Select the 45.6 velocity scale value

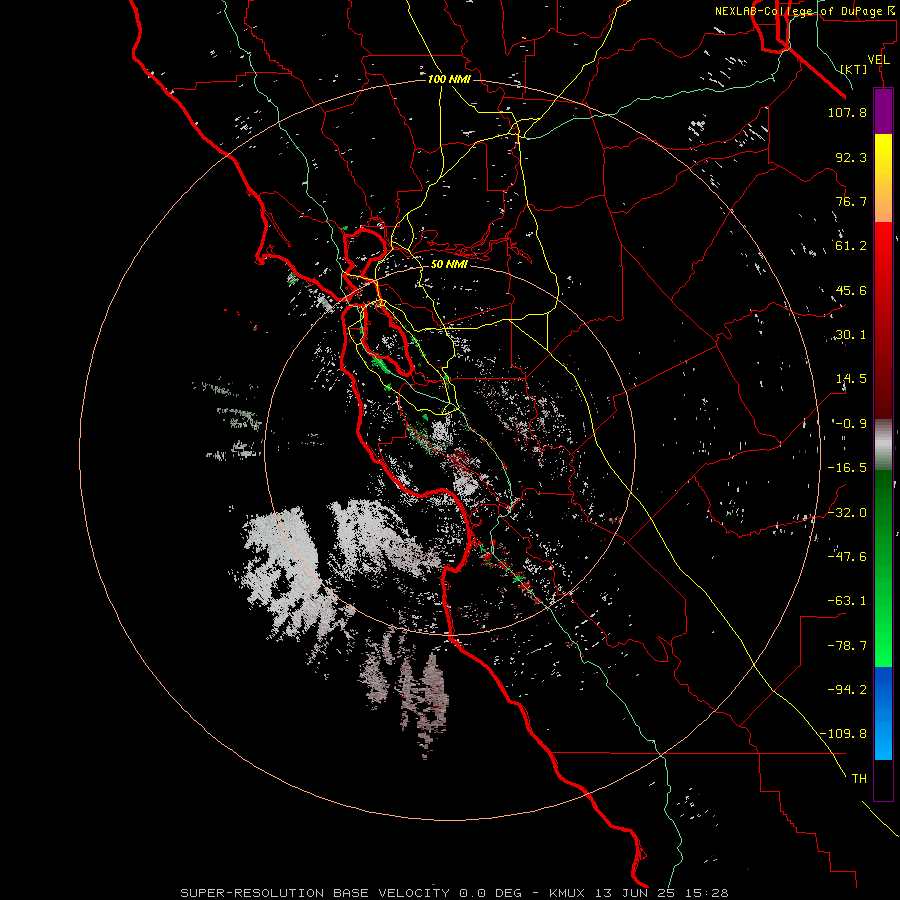(851, 290)
